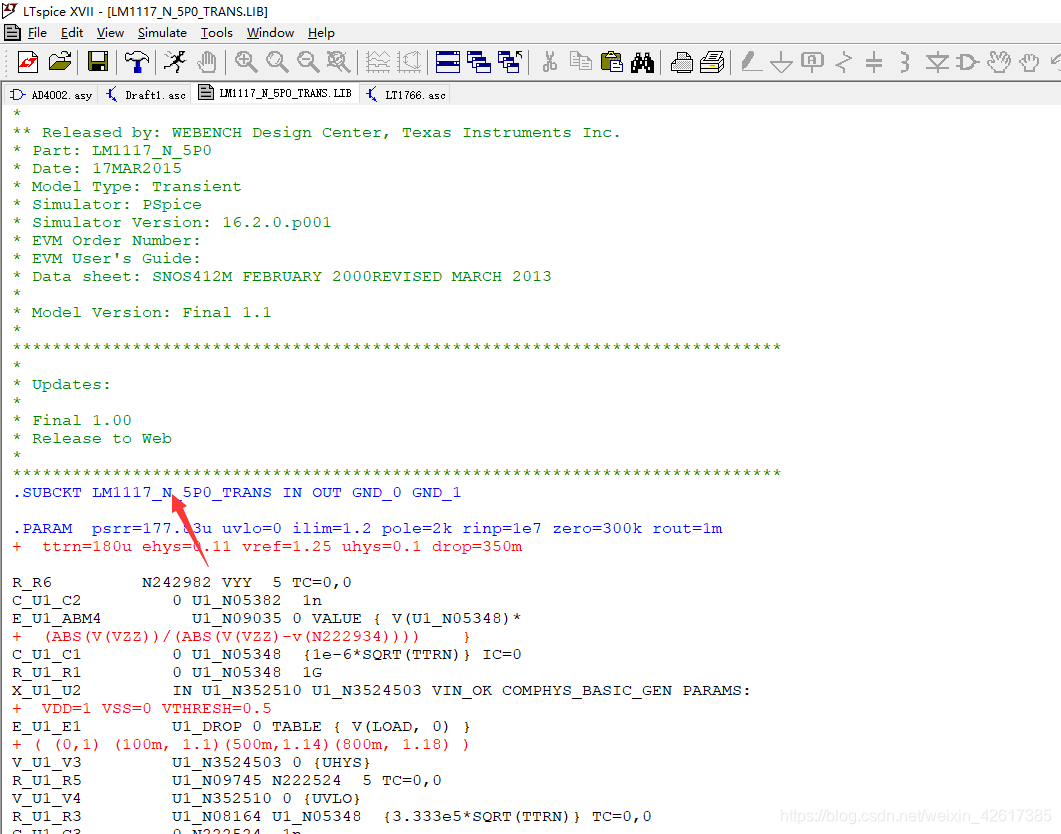Save file using the floppy disk icon
The width and height of the screenshot is (1061, 834).
98,62
